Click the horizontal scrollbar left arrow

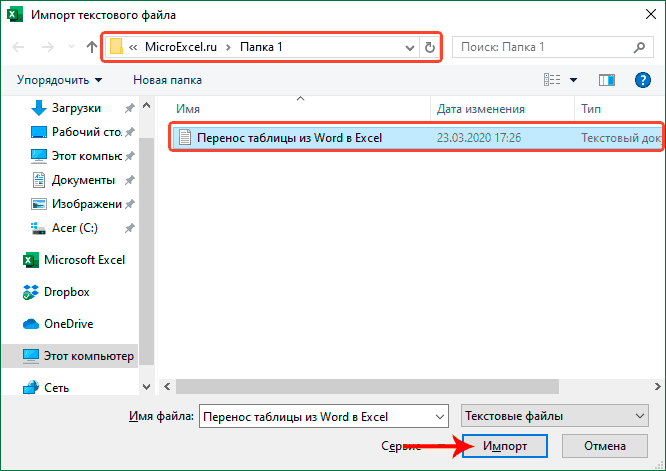click(167, 386)
